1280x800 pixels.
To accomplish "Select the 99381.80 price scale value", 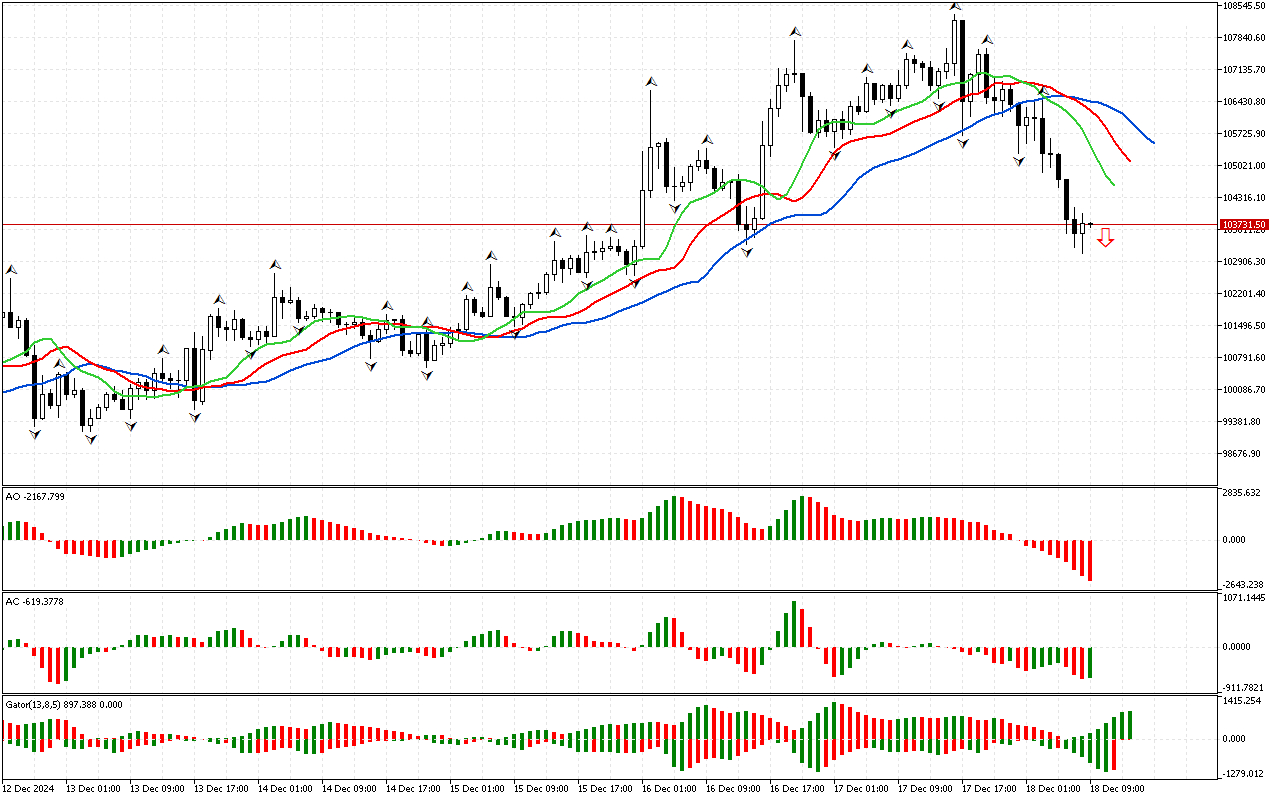I will pos(1243,422).
